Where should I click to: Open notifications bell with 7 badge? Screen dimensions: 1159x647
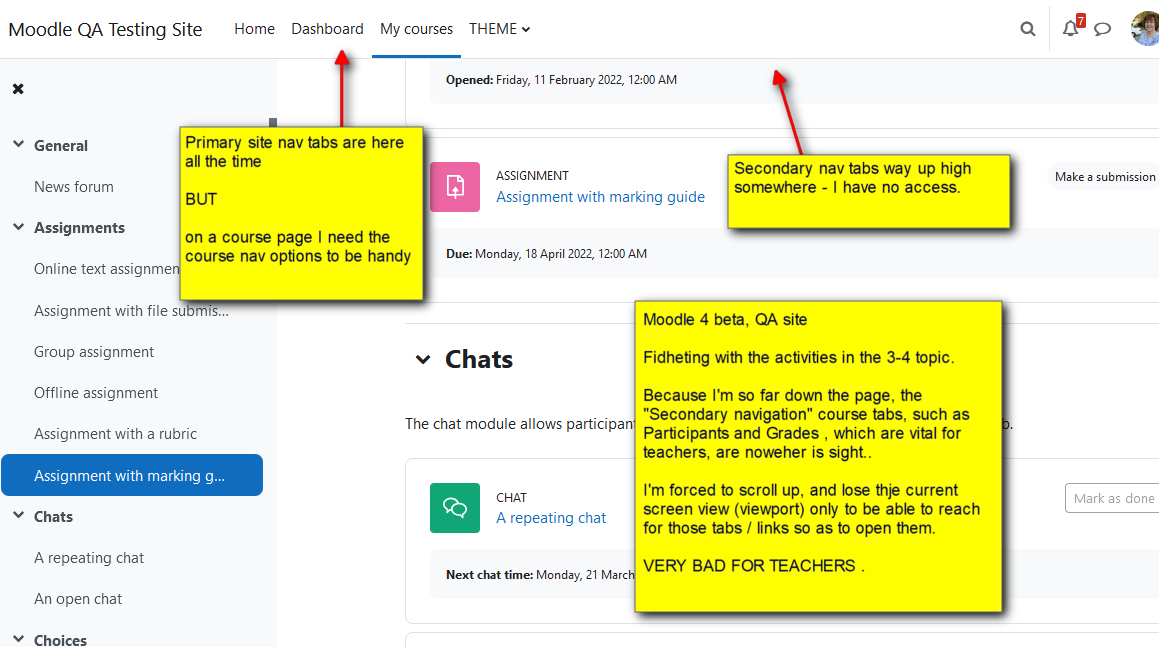(x=1073, y=27)
